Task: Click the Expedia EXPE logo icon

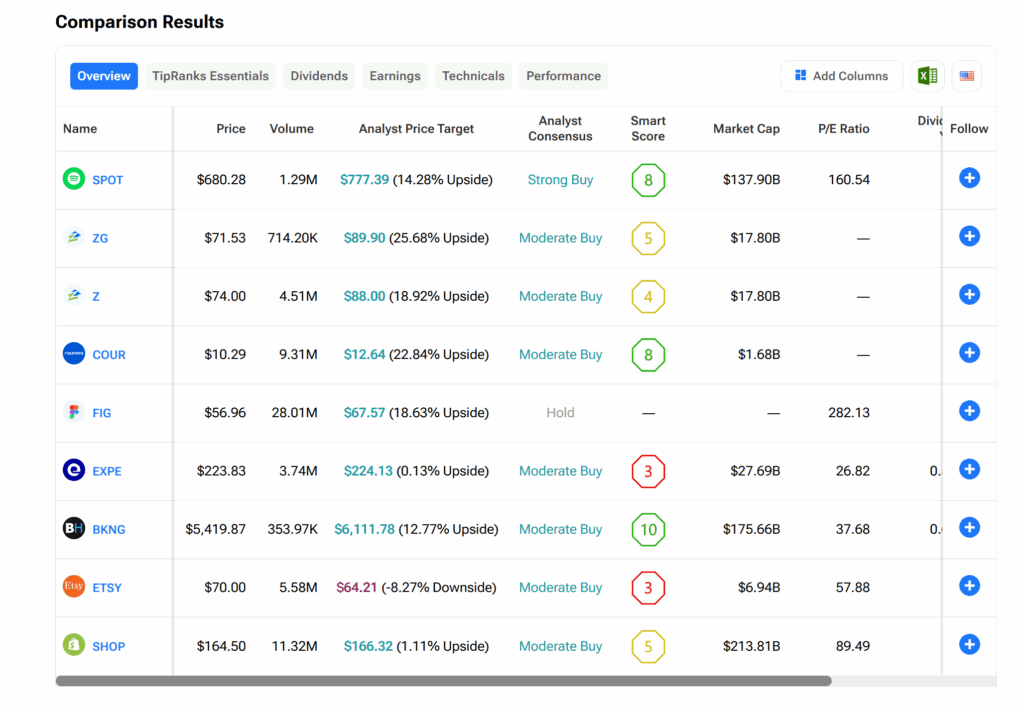Action: pos(74,470)
